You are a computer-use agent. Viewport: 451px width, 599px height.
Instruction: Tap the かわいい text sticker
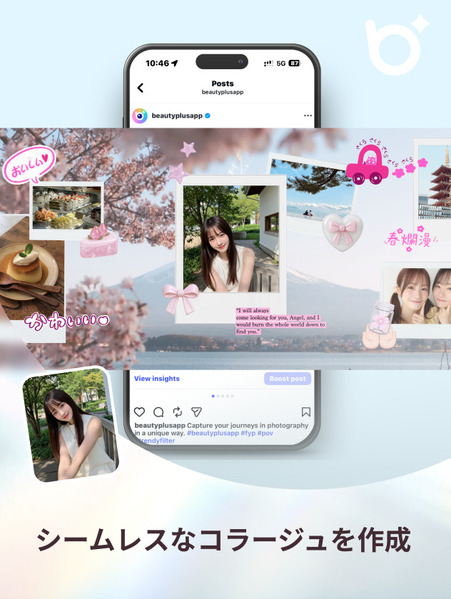click(x=67, y=321)
